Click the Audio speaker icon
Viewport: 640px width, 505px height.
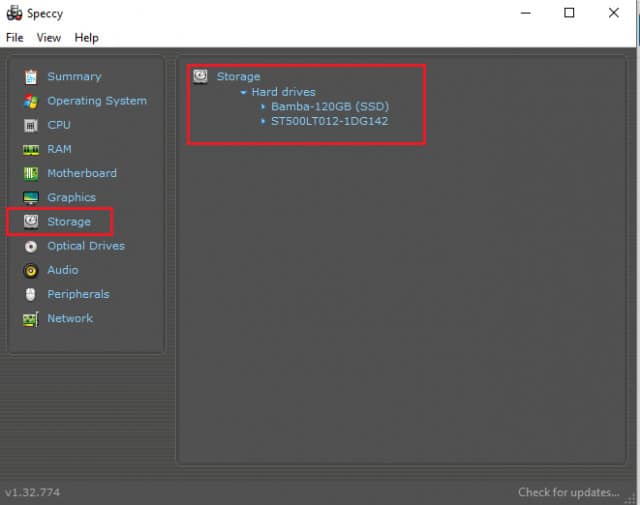30,270
